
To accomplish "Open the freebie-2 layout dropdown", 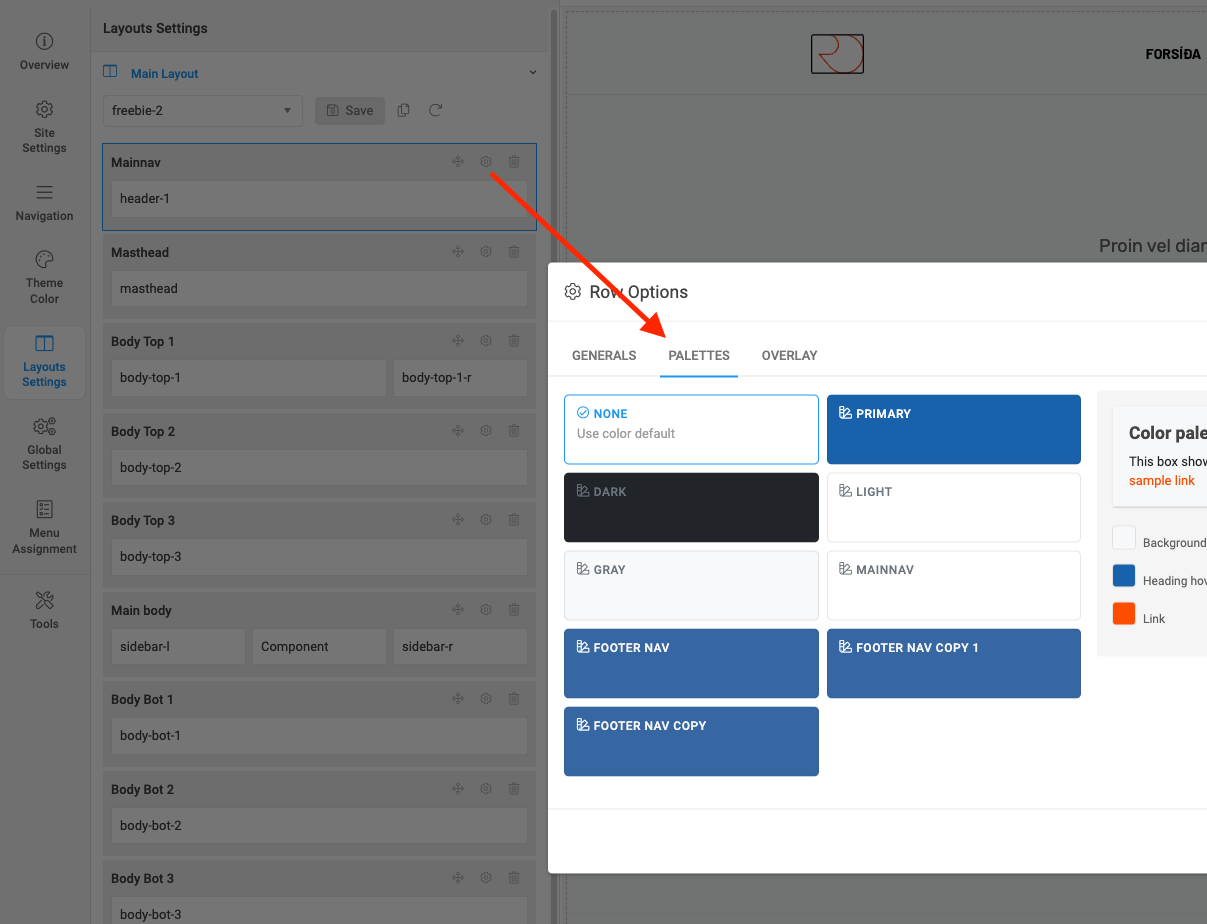I will click(x=203, y=111).
